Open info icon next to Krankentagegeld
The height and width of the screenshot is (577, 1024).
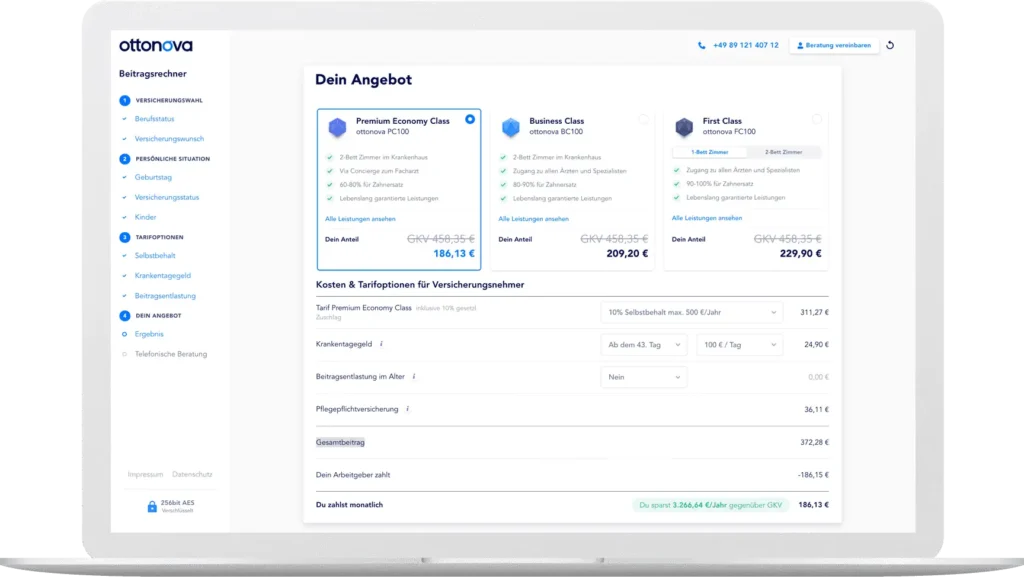[x=381, y=344]
